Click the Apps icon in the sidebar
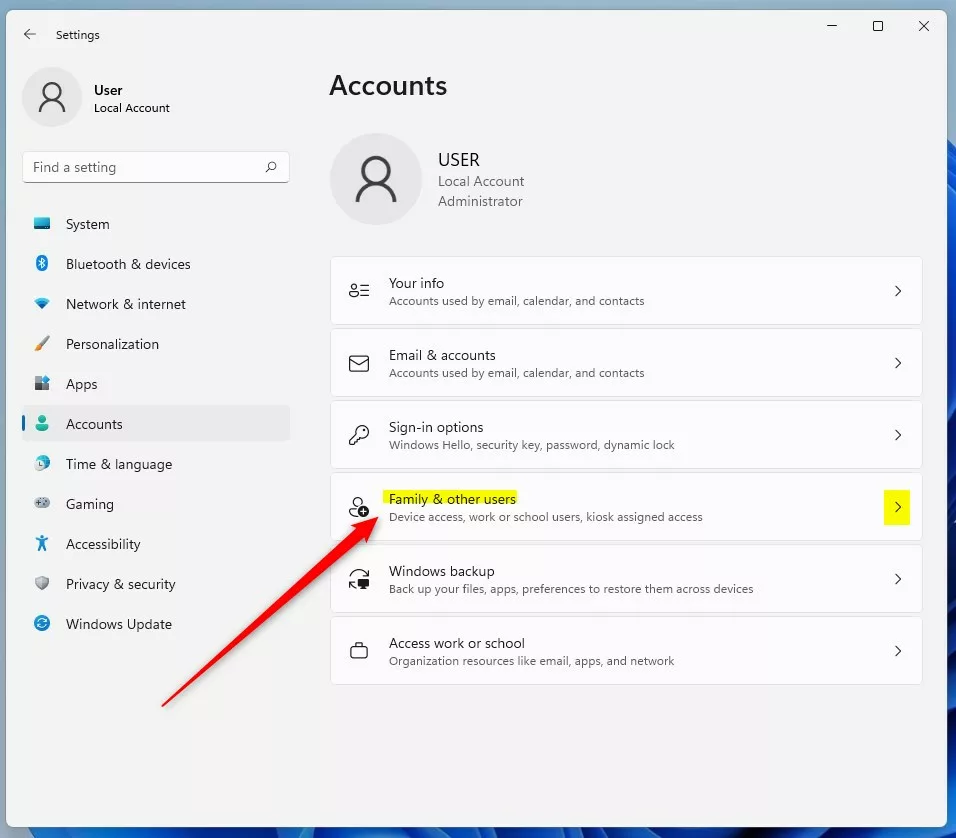Image resolution: width=956 pixels, height=838 pixels. (41, 384)
